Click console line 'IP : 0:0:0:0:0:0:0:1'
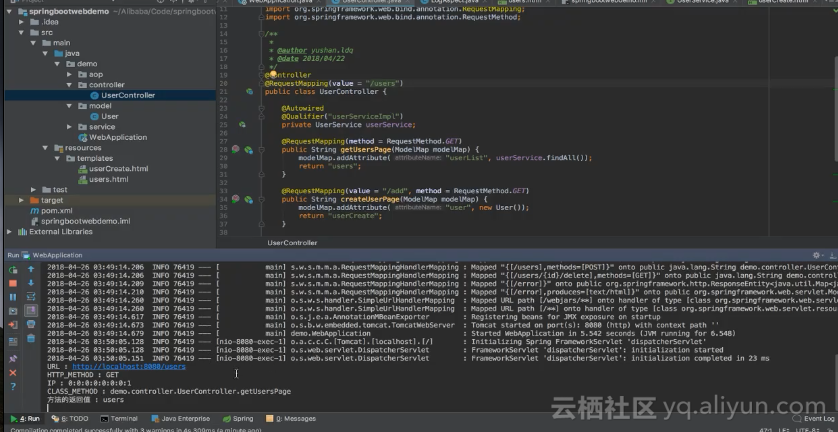This screenshot has height=432, width=838. click(89, 383)
